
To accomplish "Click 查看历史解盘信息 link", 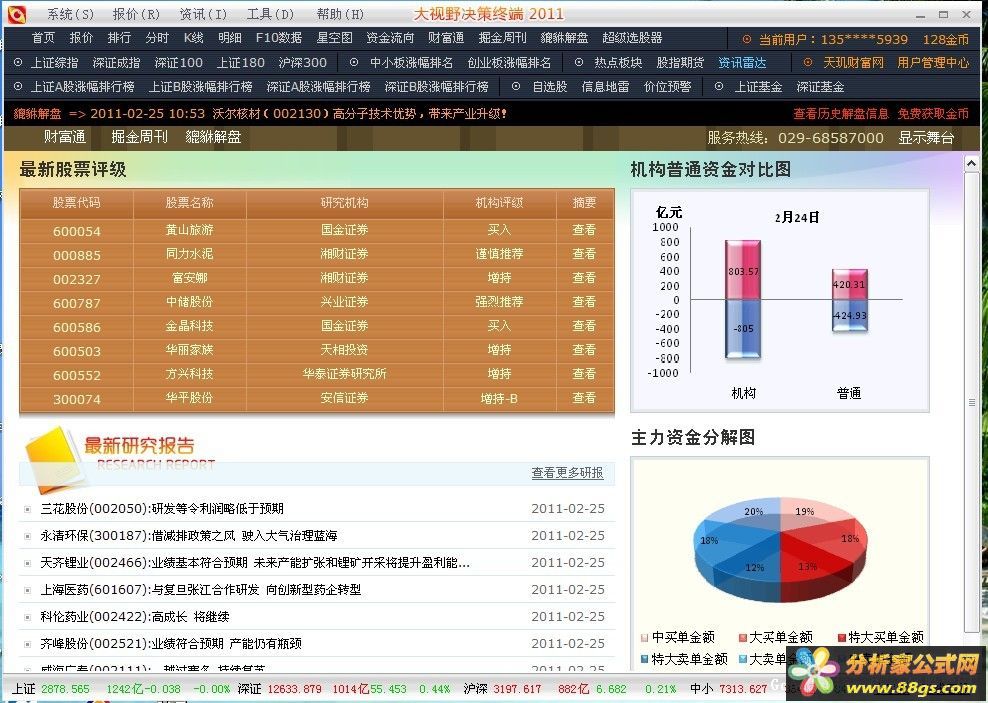I will click(841, 113).
